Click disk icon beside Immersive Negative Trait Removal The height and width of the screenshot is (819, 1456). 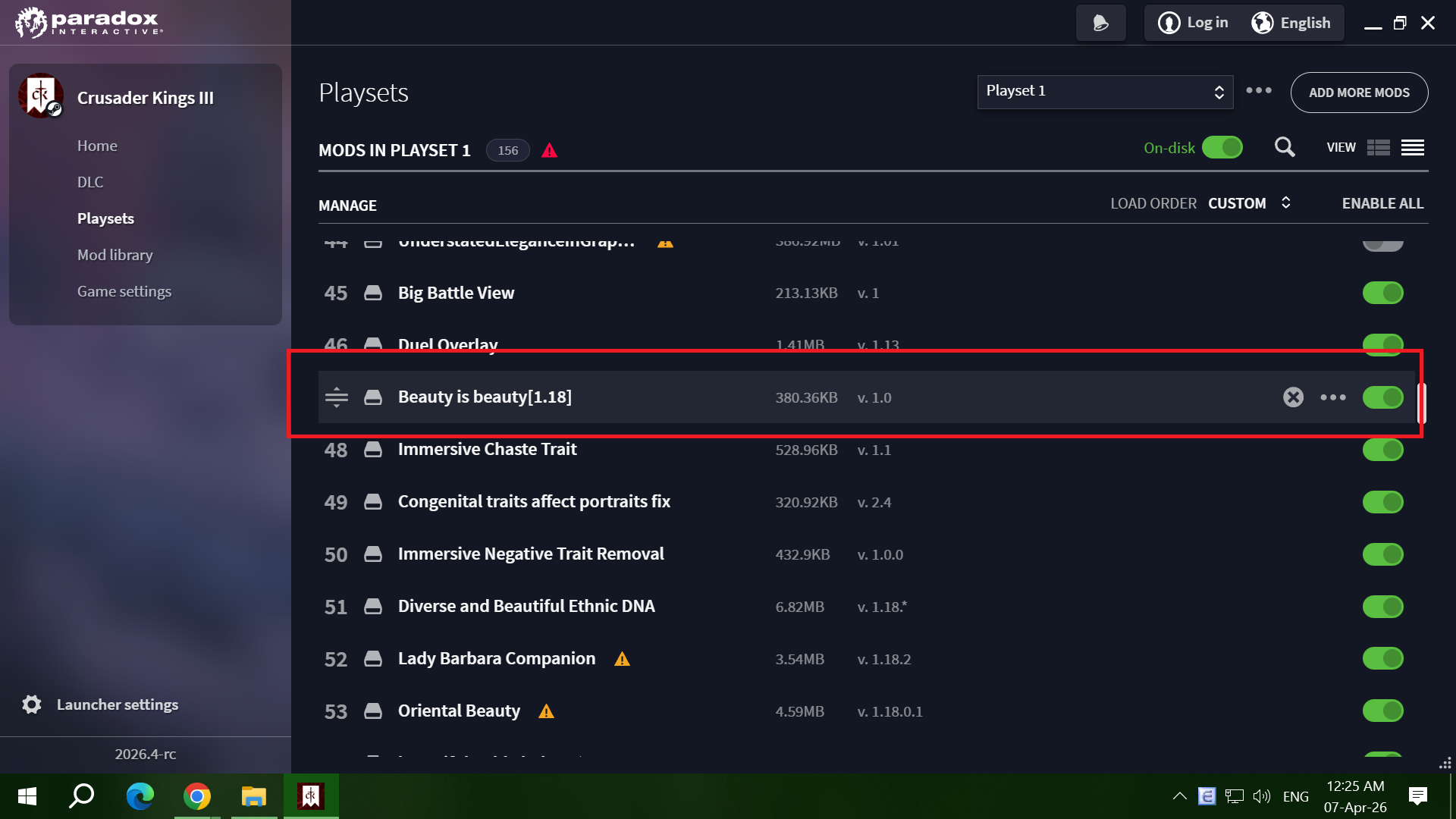[373, 554]
